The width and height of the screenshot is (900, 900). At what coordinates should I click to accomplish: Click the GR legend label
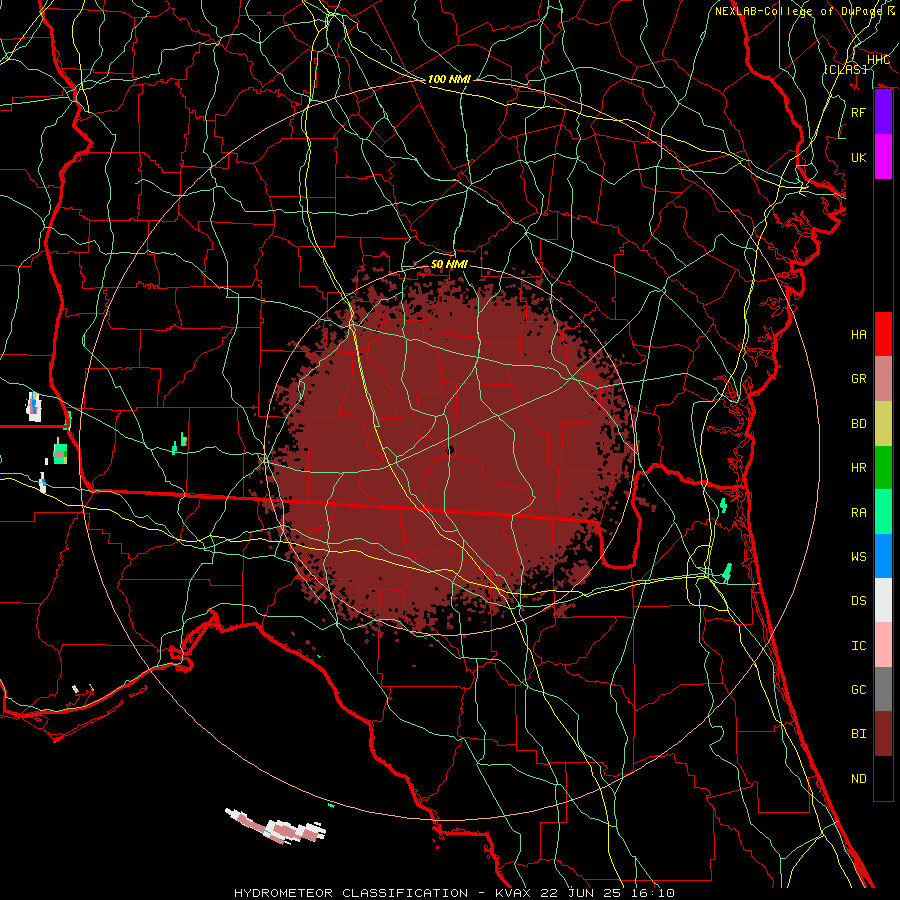pos(859,379)
